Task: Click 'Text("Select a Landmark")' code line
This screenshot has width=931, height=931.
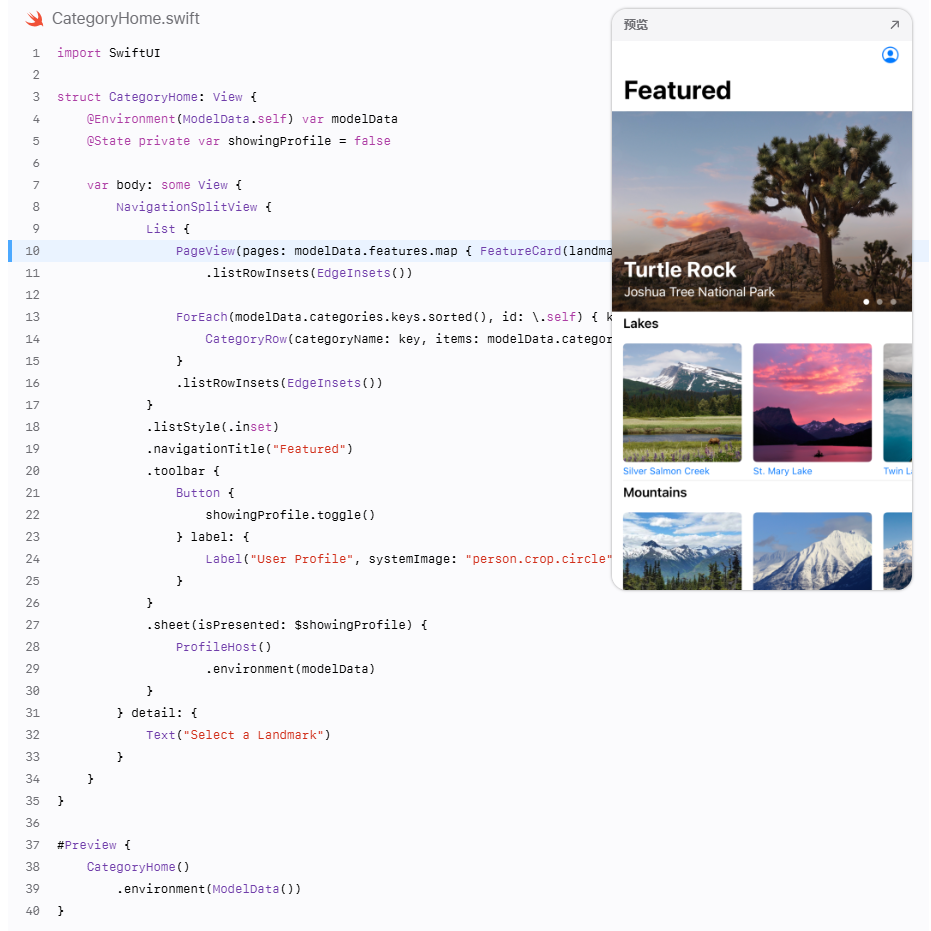Action: [x=238, y=734]
